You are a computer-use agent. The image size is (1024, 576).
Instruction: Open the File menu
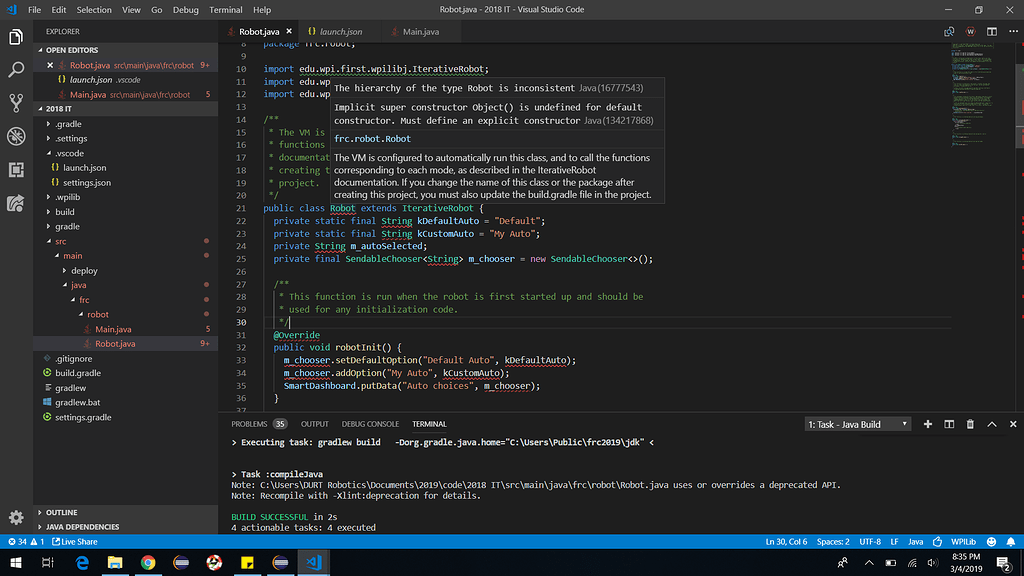pyautogui.click(x=35, y=10)
